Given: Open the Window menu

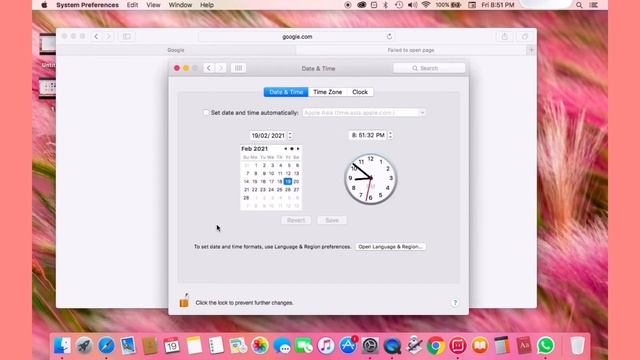Looking at the screenshot, I should [180, 5].
